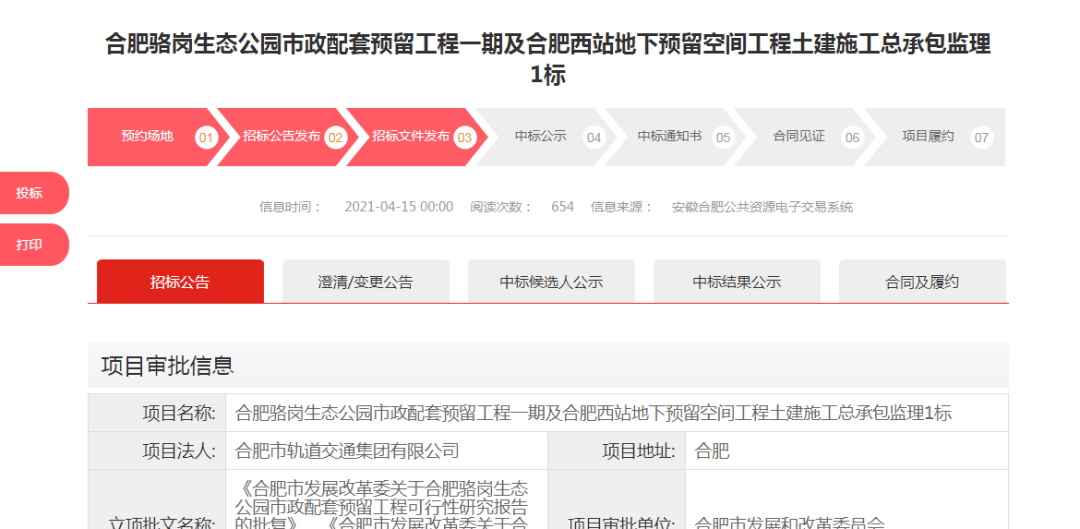Switch to the 澄清/变更公告 tab

coord(366,281)
